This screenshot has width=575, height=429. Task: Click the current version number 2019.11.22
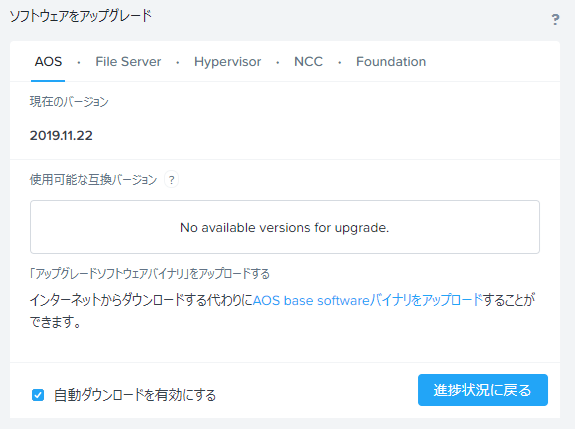click(x=61, y=136)
